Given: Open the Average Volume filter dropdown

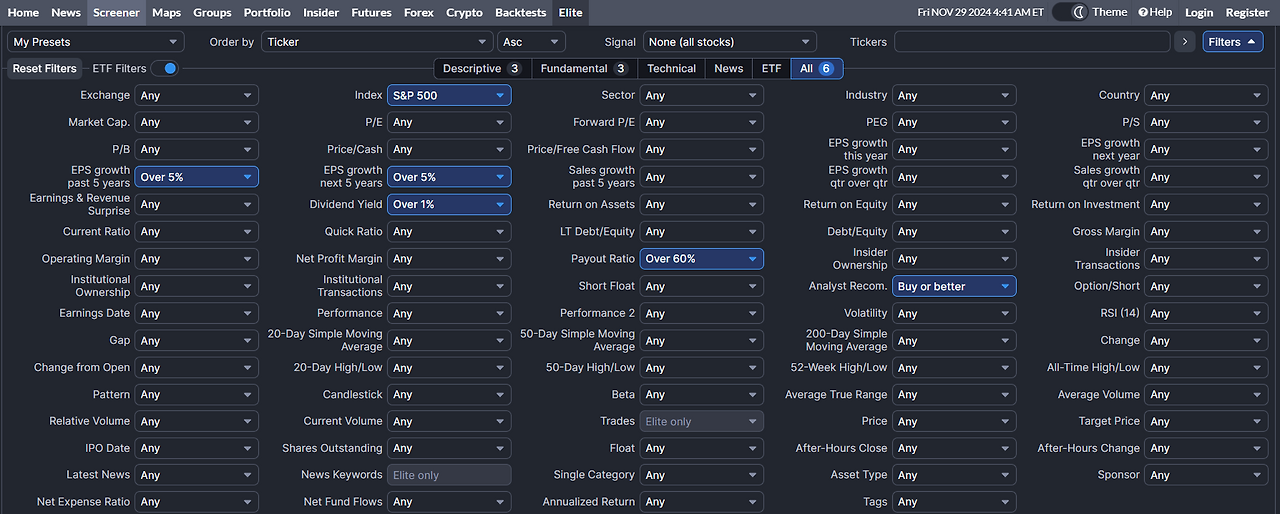Looking at the screenshot, I should click(1206, 394).
